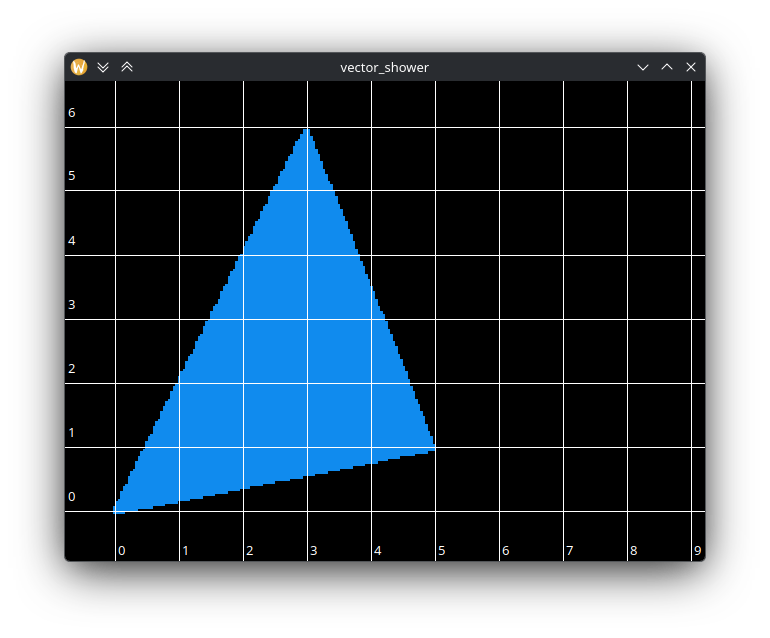Viewport: 770px width, 638px height.
Task: Click the x-axis label 4
Action: 378,551
